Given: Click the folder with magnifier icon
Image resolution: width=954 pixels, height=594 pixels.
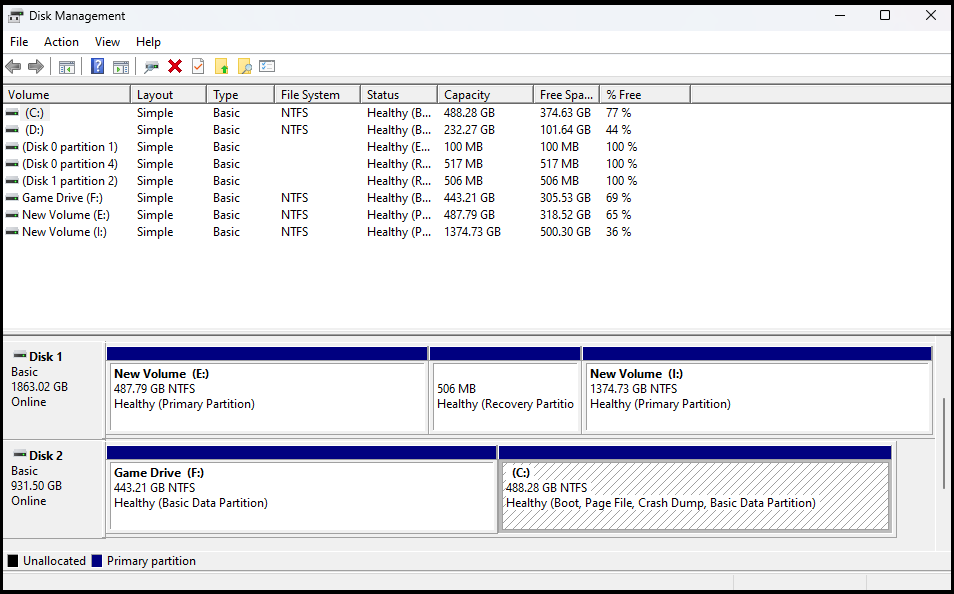Looking at the screenshot, I should [x=244, y=66].
